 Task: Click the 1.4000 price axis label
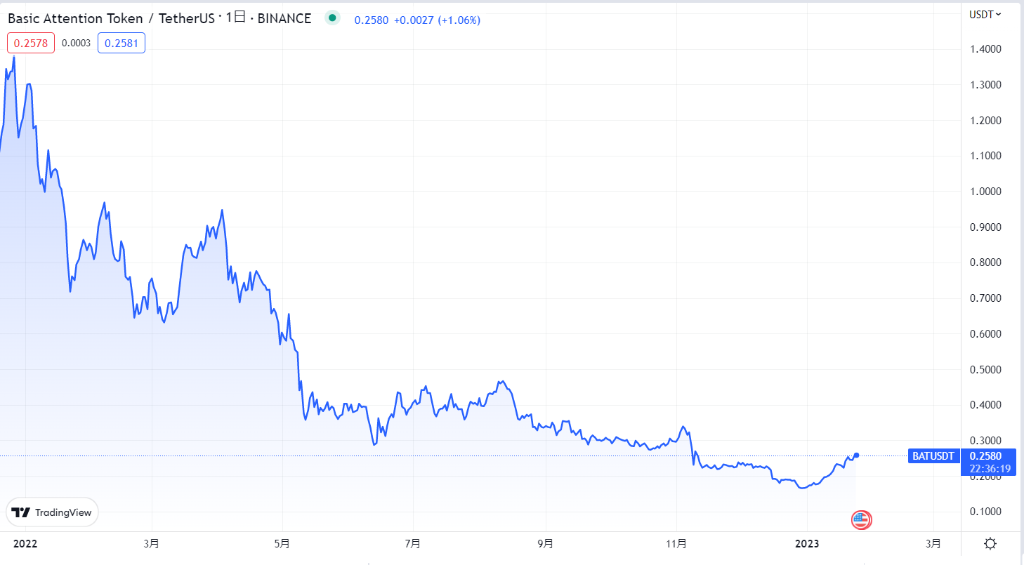click(985, 49)
